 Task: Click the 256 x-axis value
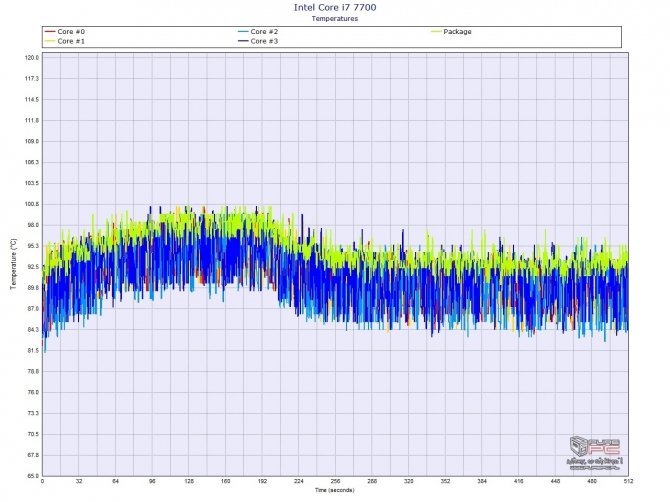tap(335, 481)
